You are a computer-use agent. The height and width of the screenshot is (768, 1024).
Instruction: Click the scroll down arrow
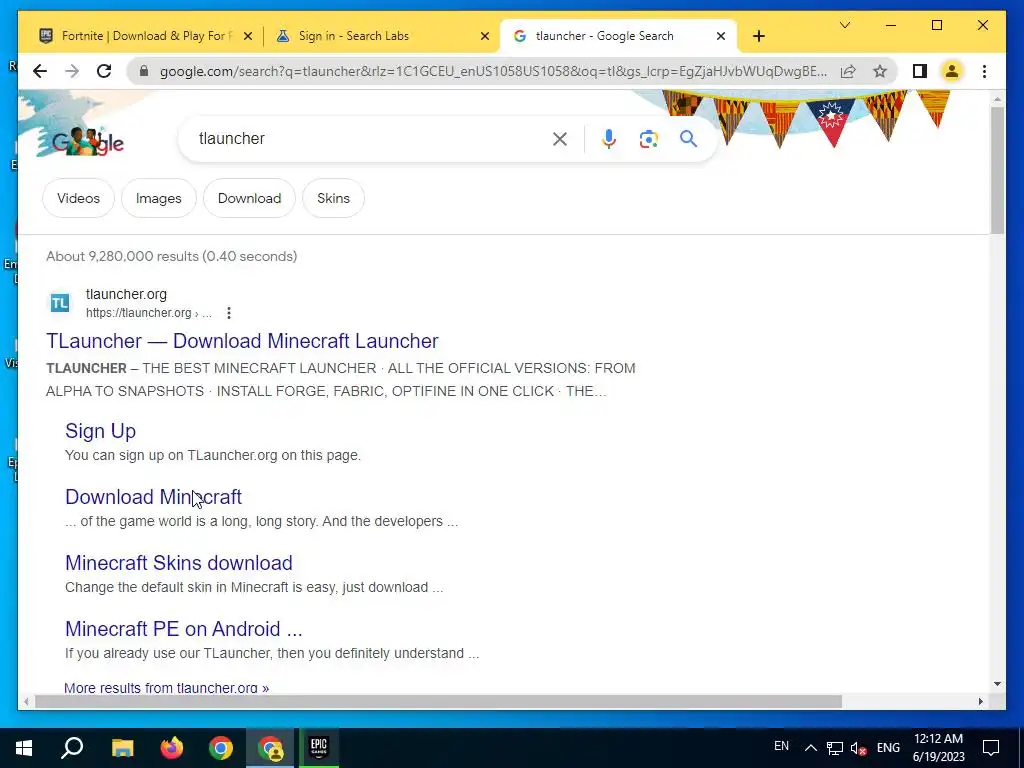tap(997, 684)
